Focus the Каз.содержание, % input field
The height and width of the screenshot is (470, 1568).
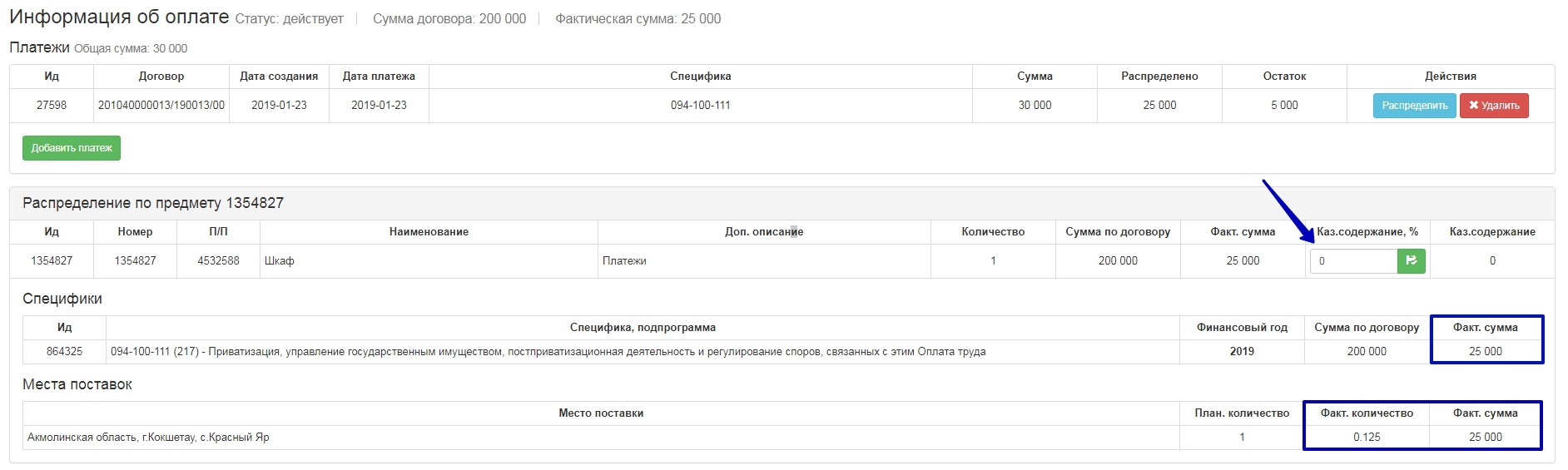1353,261
